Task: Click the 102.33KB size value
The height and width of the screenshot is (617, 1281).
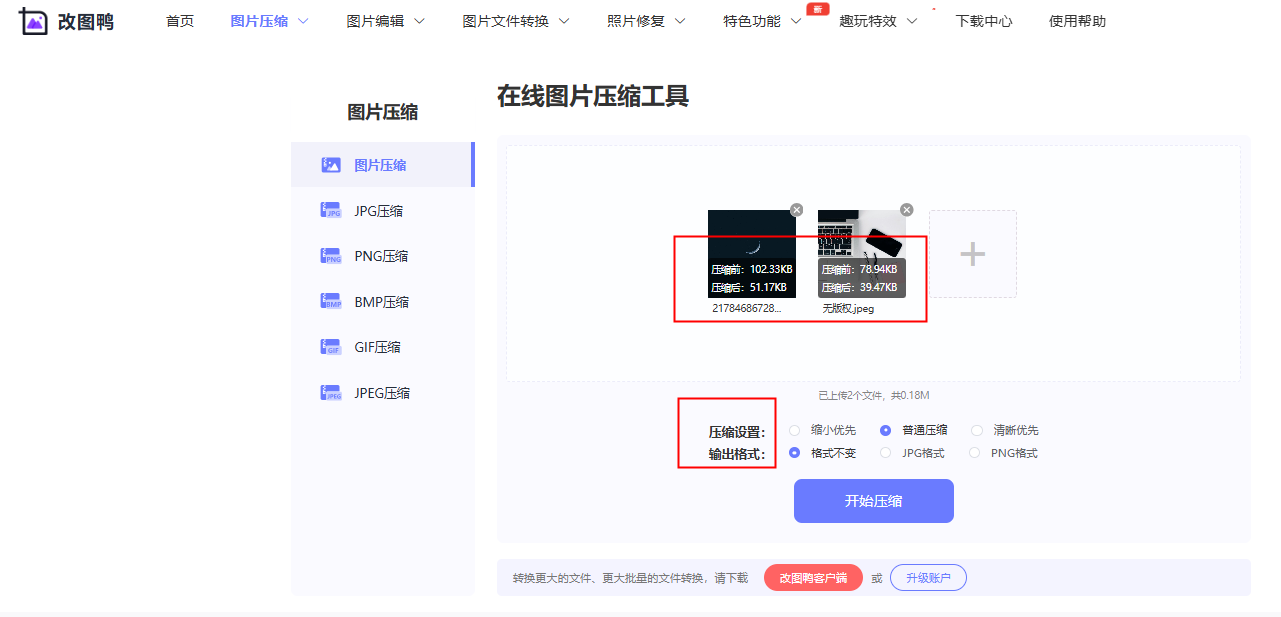Action: tap(771, 269)
